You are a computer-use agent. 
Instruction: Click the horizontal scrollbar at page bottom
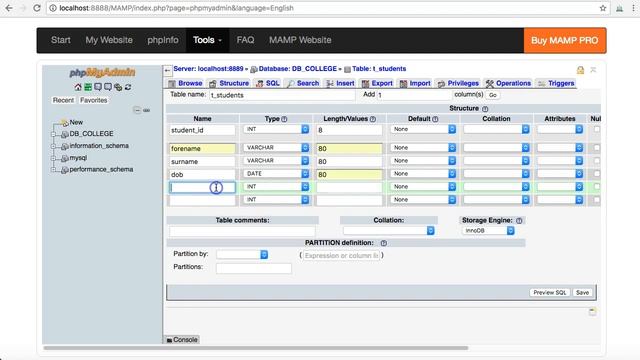pyautogui.click(x=256, y=348)
